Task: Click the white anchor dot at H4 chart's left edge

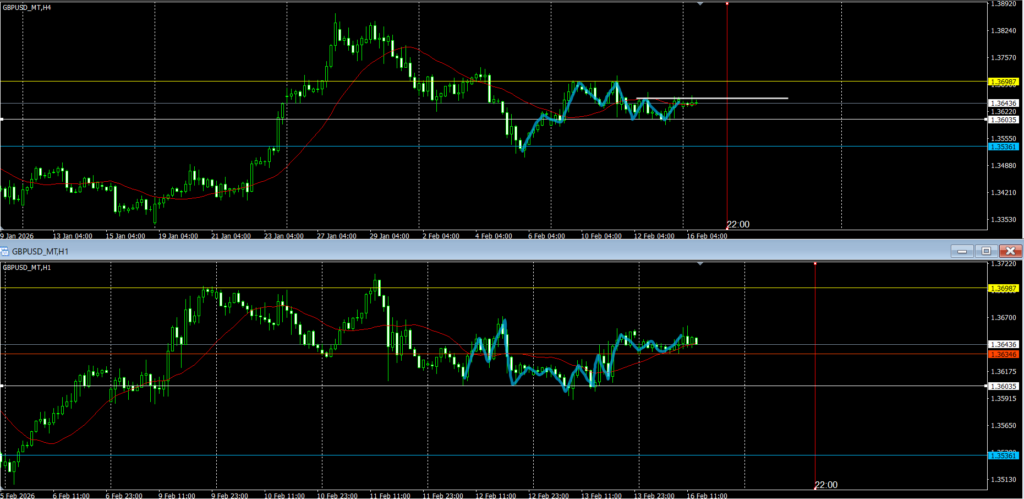Action: pyautogui.click(x=2, y=120)
